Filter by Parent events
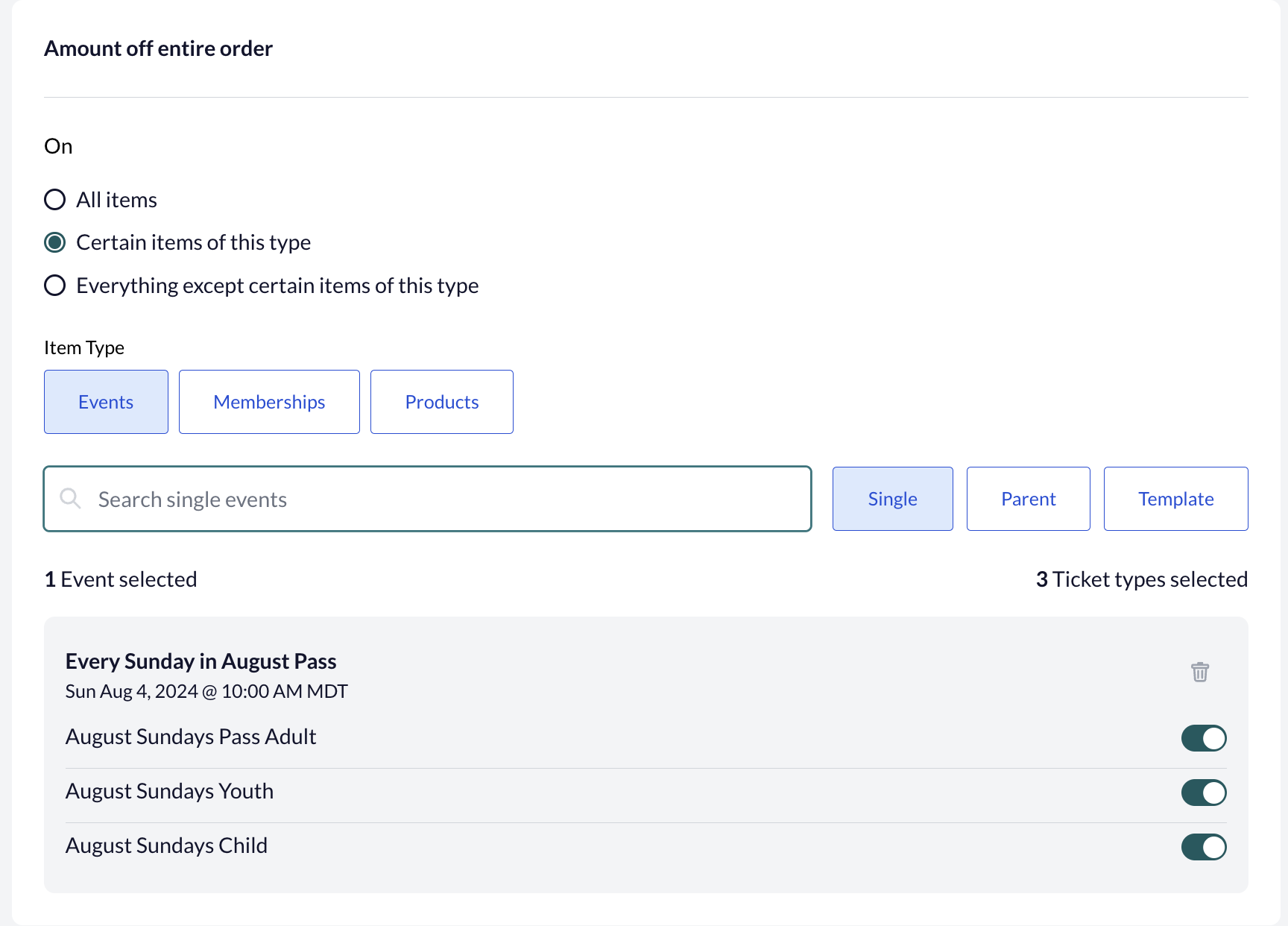 (x=1029, y=499)
